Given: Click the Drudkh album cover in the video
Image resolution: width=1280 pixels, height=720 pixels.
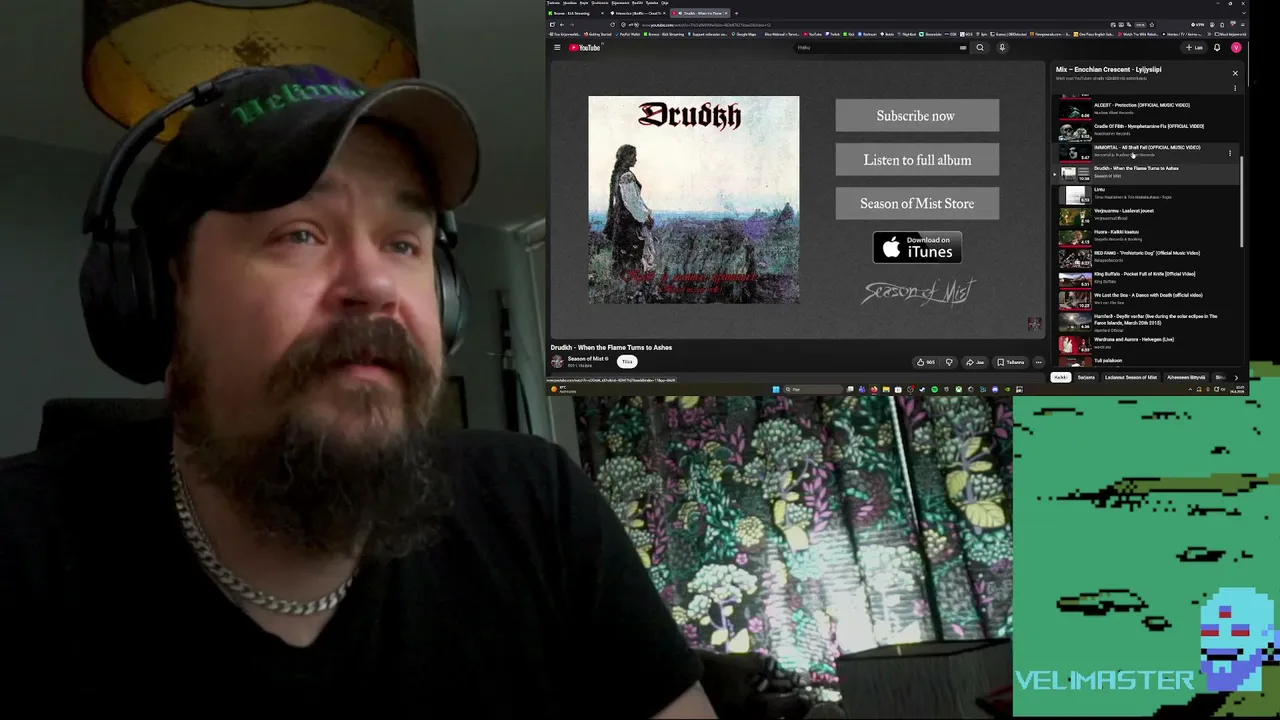Looking at the screenshot, I should coord(694,199).
